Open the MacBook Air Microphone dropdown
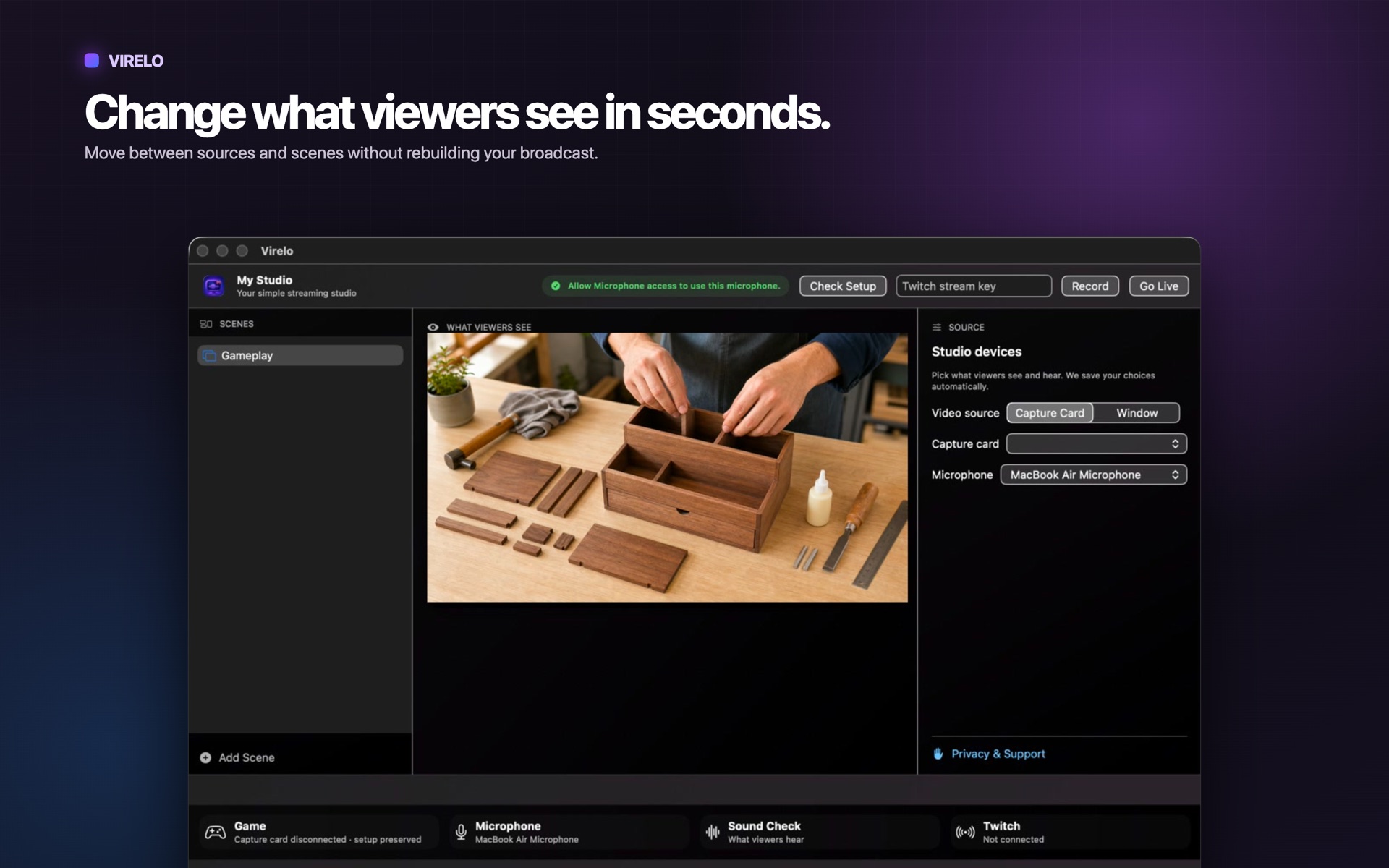Screen dimensions: 1389x868 point(1094,475)
